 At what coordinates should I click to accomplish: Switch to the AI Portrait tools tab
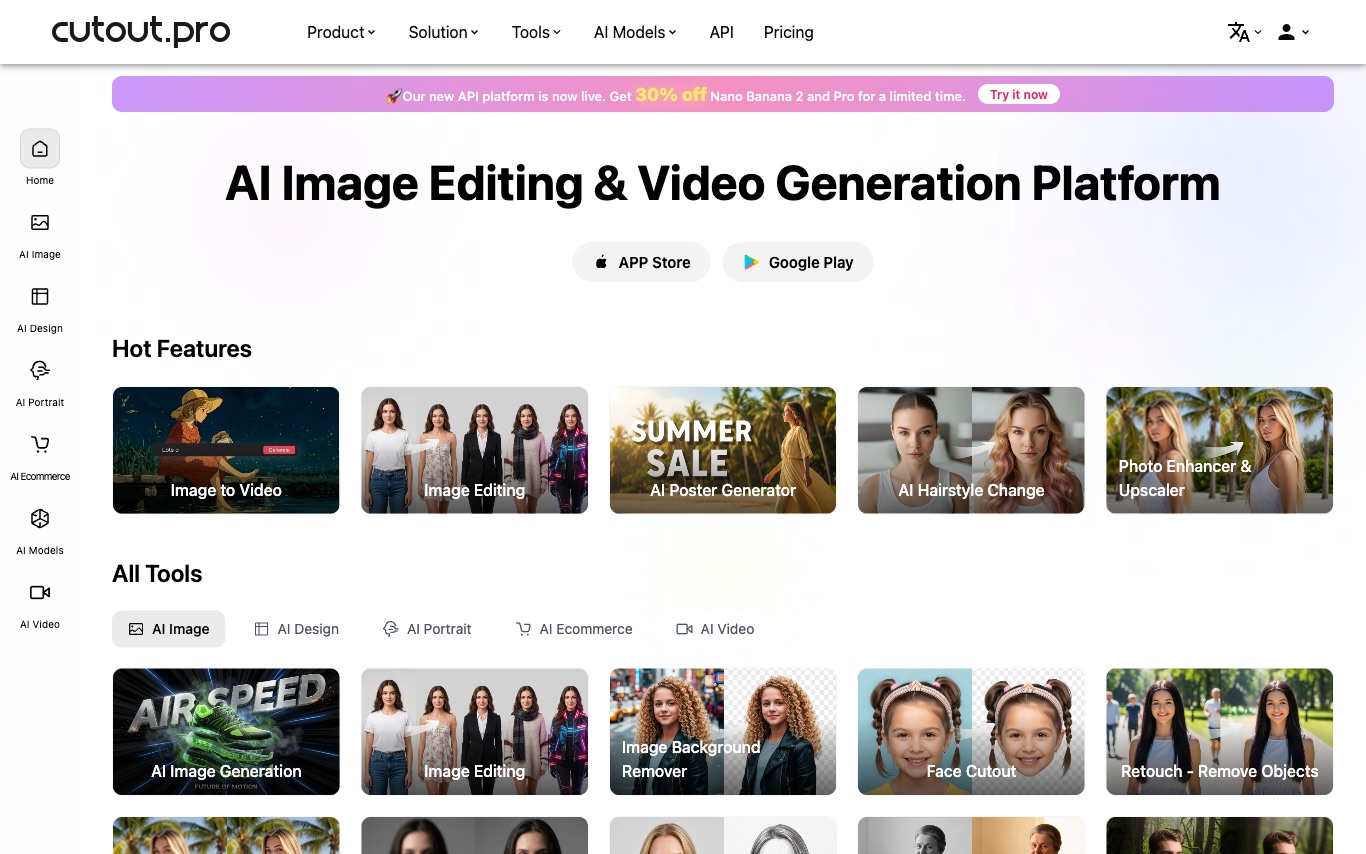tap(427, 629)
